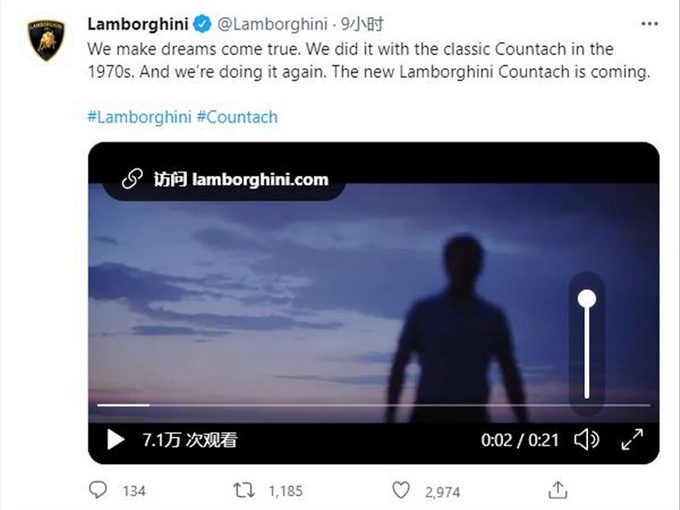
Task: Click the link chain icon on video
Action: pyautogui.click(x=132, y=180)
